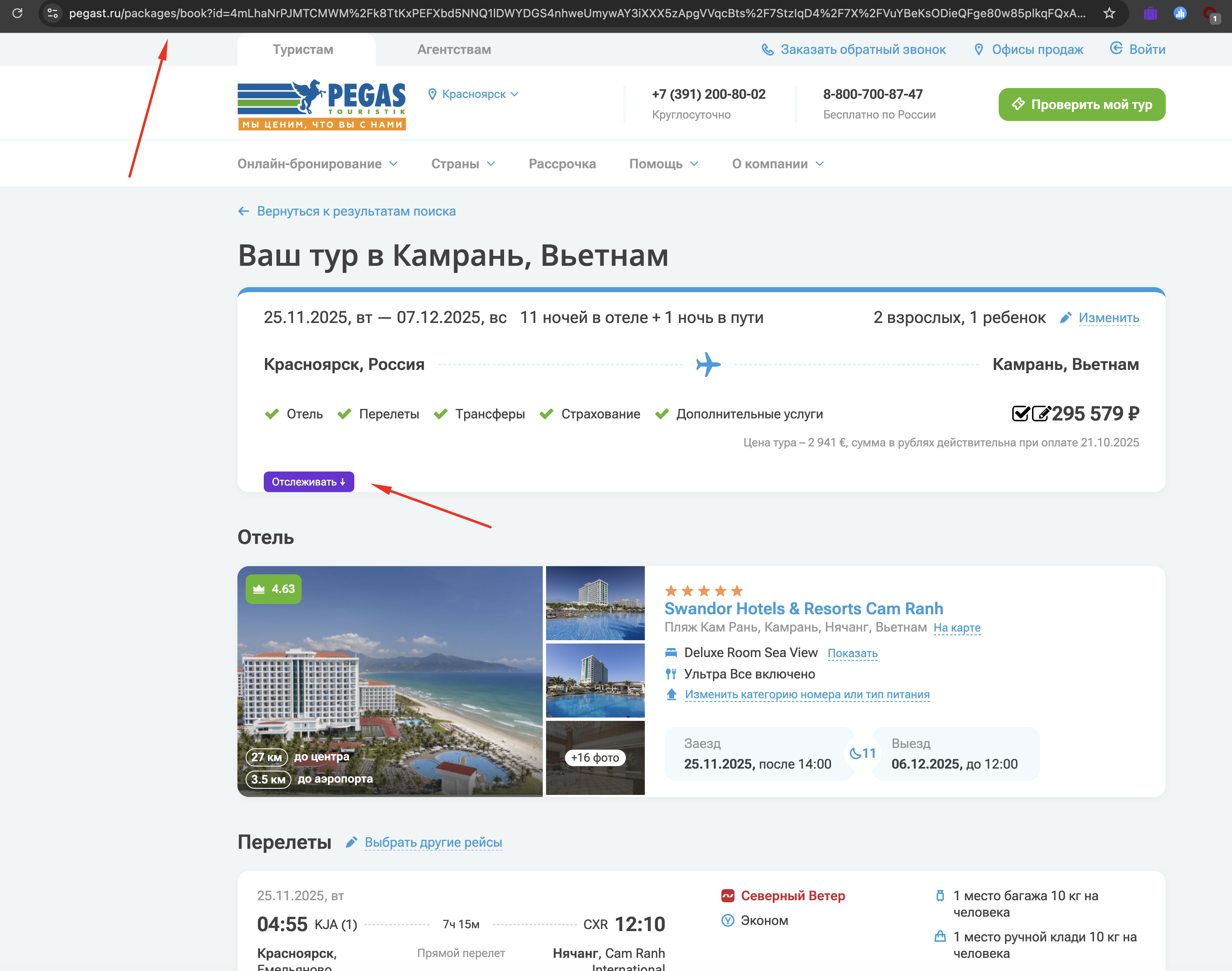Click the purple suitcase extension icon
Viewport: 1232px width, 971px height.
pos(1150,13)
